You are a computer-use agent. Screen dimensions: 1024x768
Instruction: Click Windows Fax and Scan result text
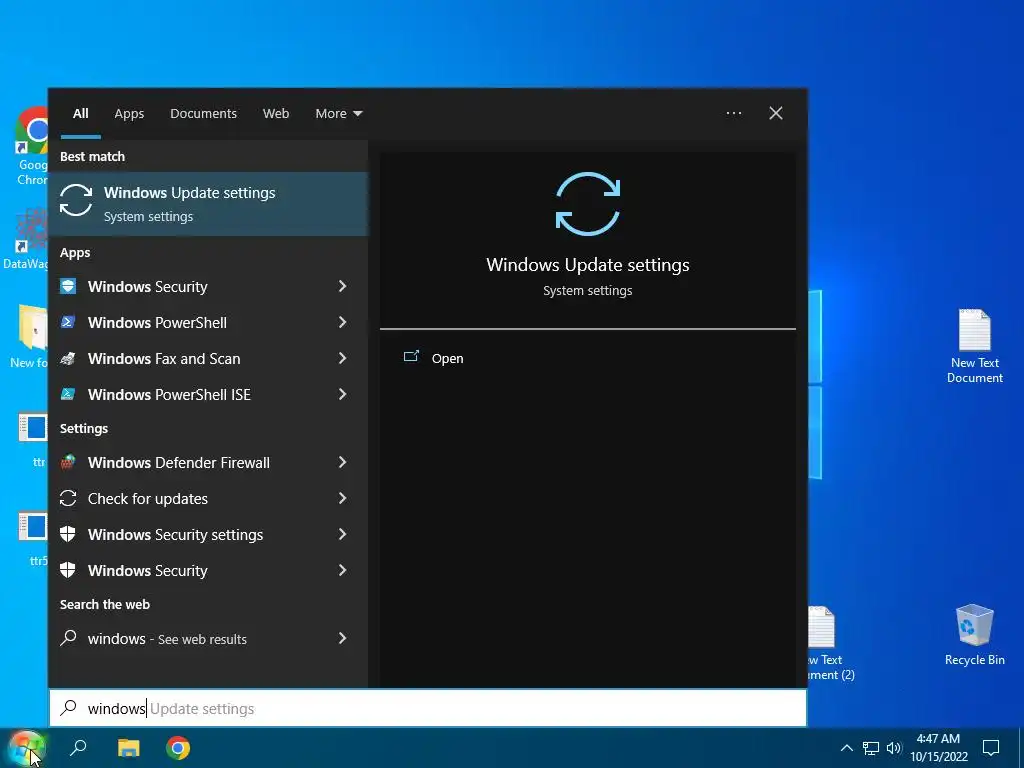click(164, 359)
